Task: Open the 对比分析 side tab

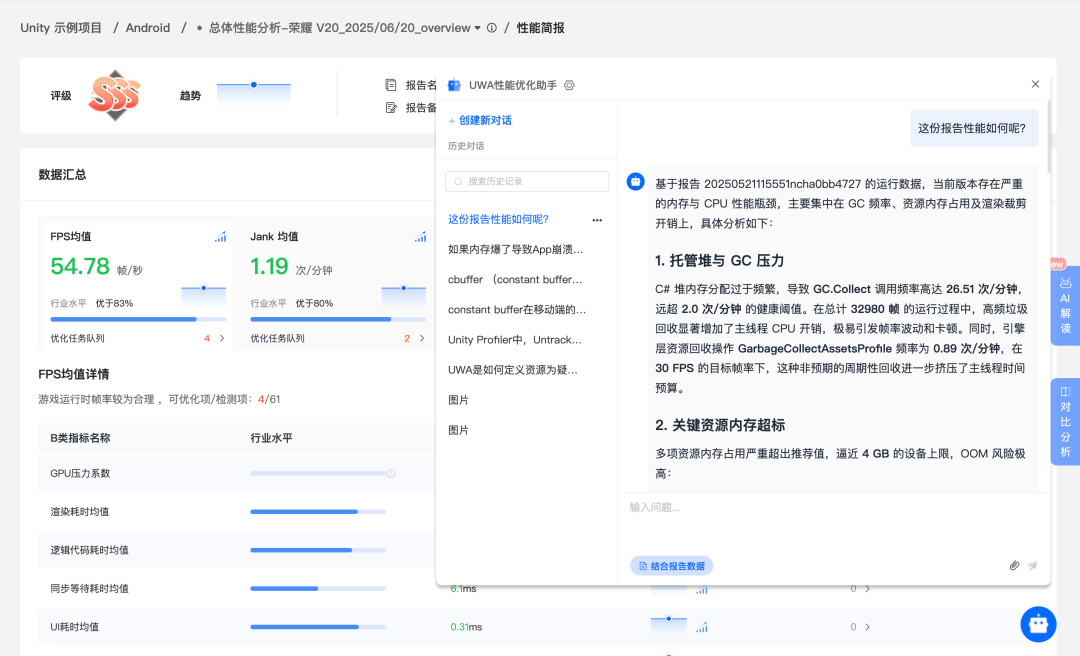Action: pos(1065,421)
